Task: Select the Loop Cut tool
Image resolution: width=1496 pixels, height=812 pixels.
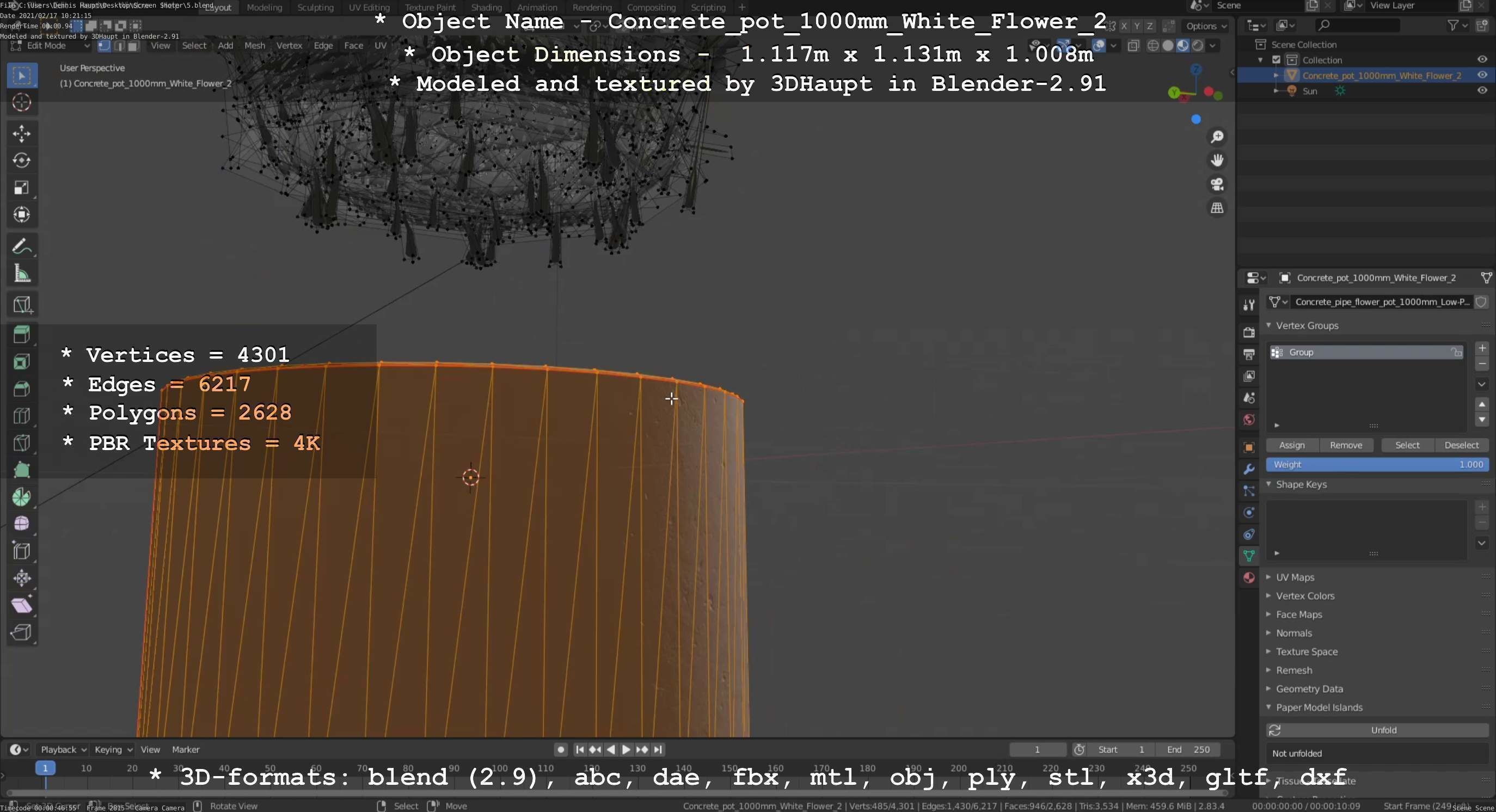Action: (22, 416)
